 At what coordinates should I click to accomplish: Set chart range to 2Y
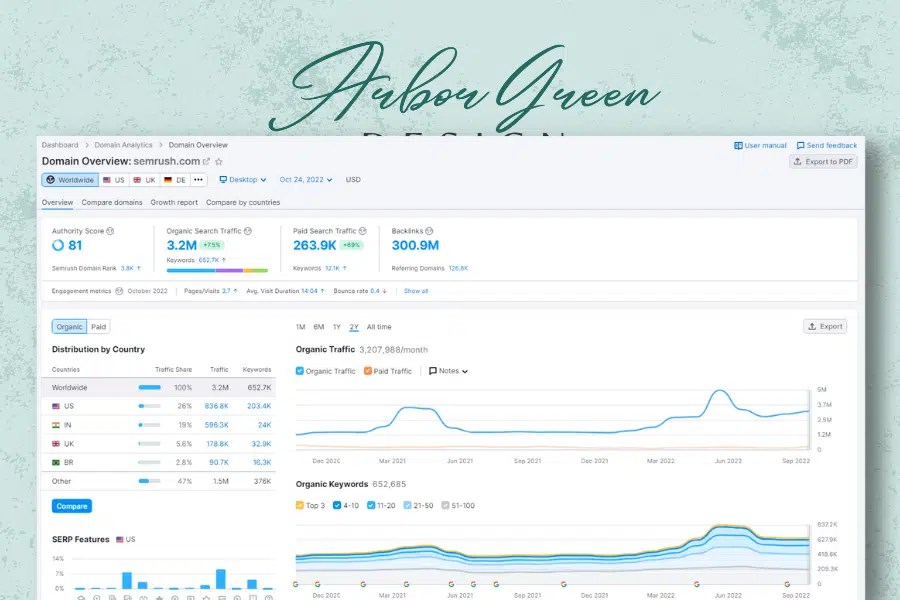(x=354, y=327)
